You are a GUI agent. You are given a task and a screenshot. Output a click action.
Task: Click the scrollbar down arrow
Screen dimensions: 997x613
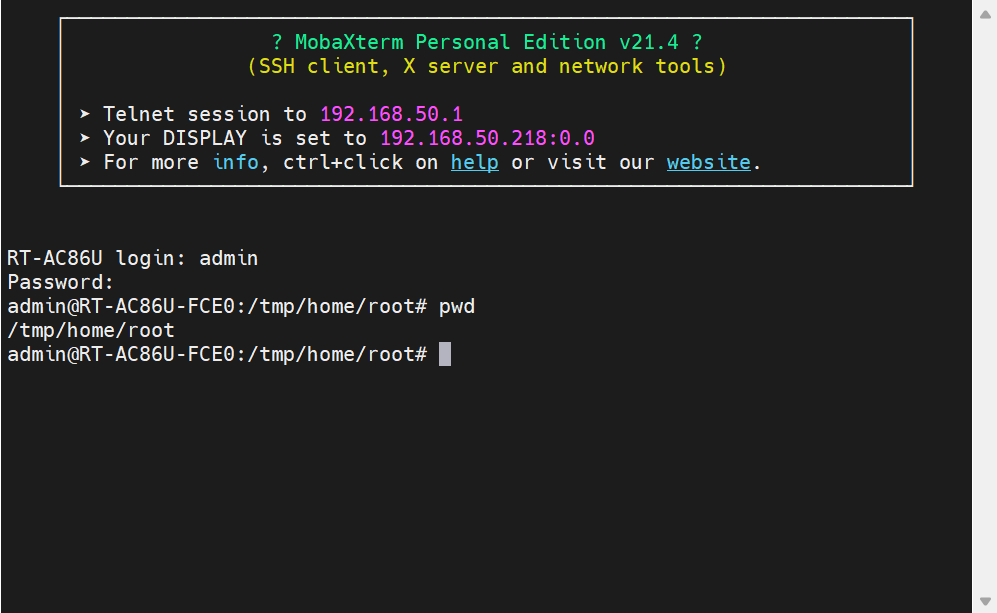coord(985,601)
